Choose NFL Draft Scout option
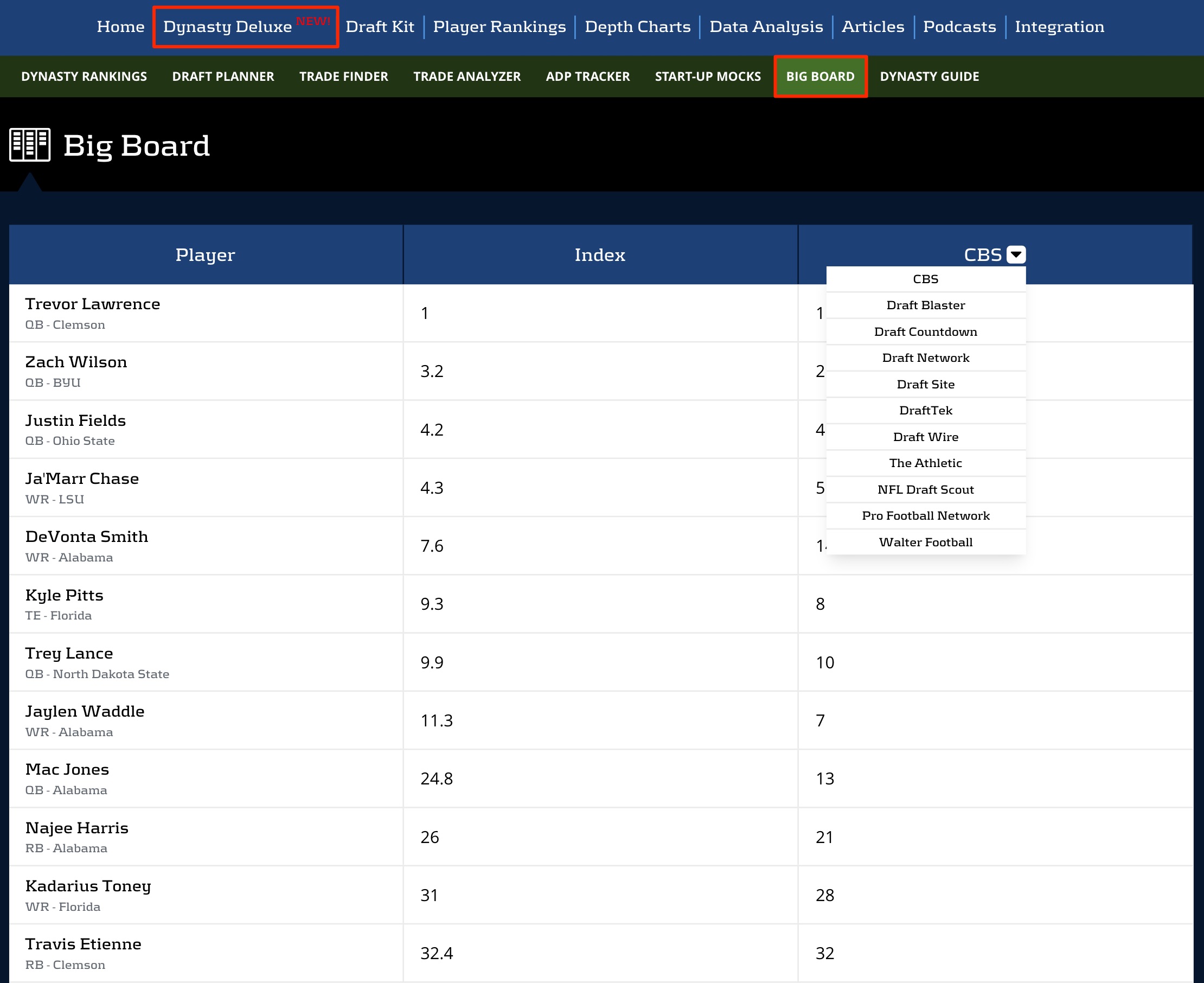This screenshot has width=1204, height=983. coord(925,489)
